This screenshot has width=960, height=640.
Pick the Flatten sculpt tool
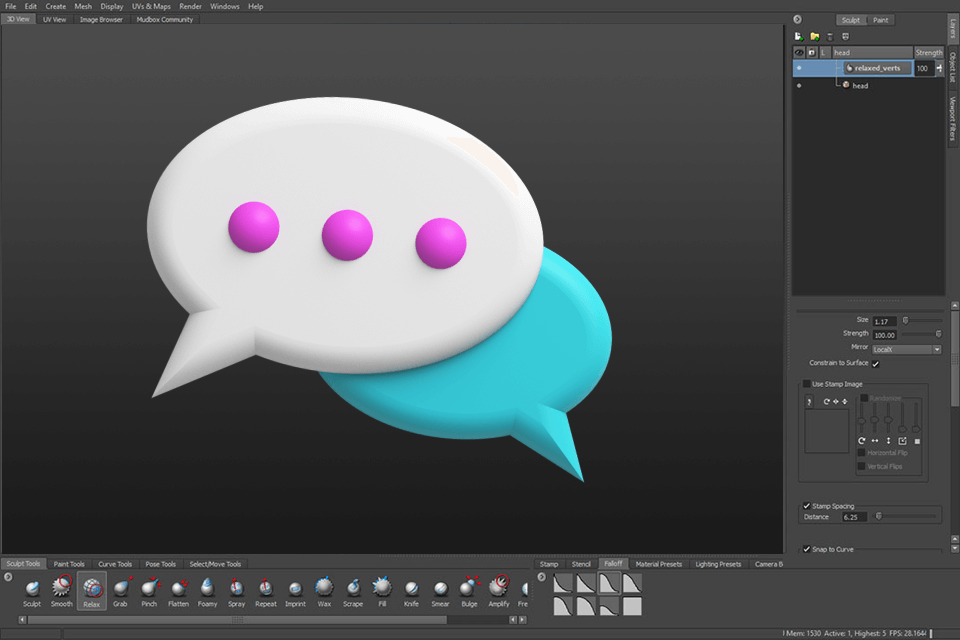pos(178,589)
